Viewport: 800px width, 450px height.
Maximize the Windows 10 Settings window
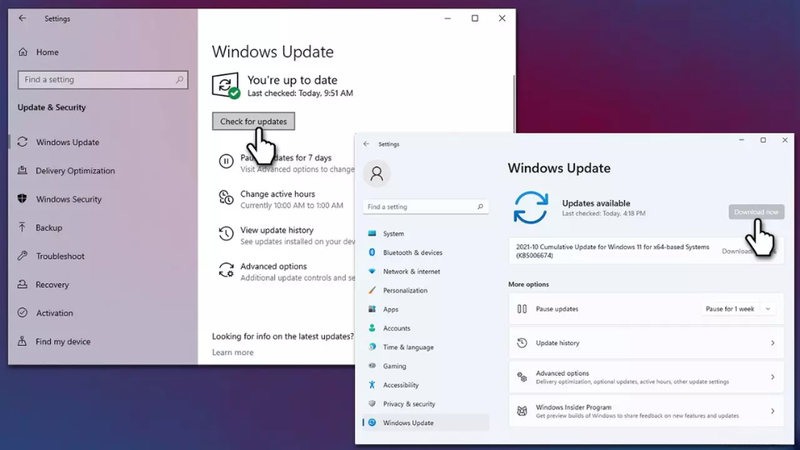click(474, 18)
